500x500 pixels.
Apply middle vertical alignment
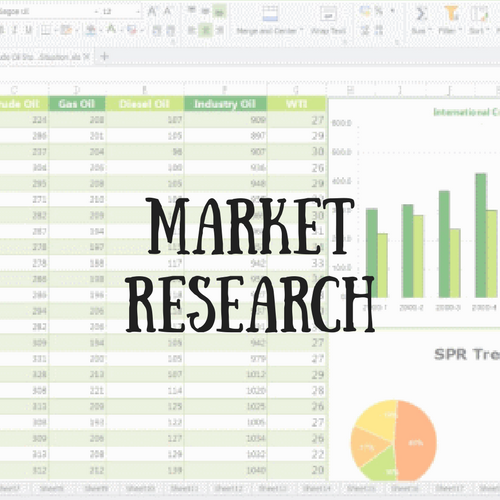[x=205, y=11]
